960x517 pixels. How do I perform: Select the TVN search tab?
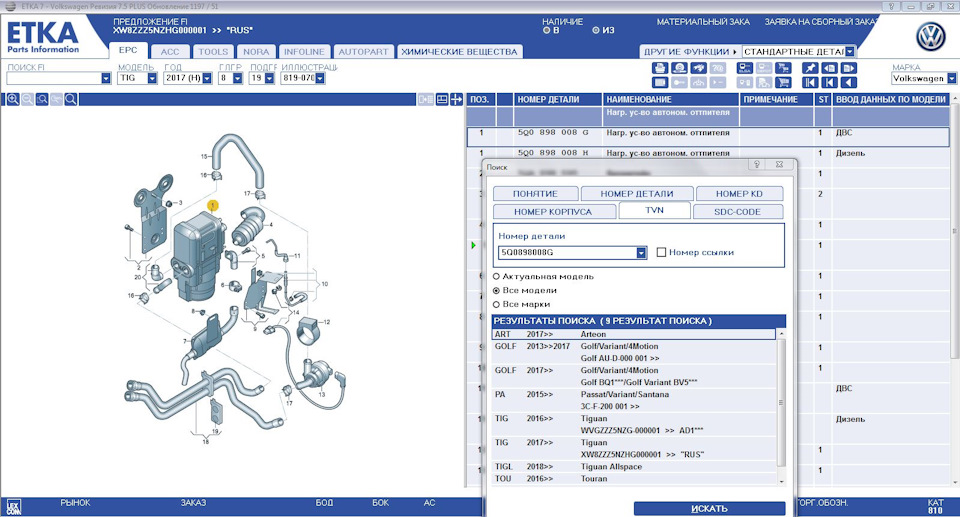[x=654, y=210]
